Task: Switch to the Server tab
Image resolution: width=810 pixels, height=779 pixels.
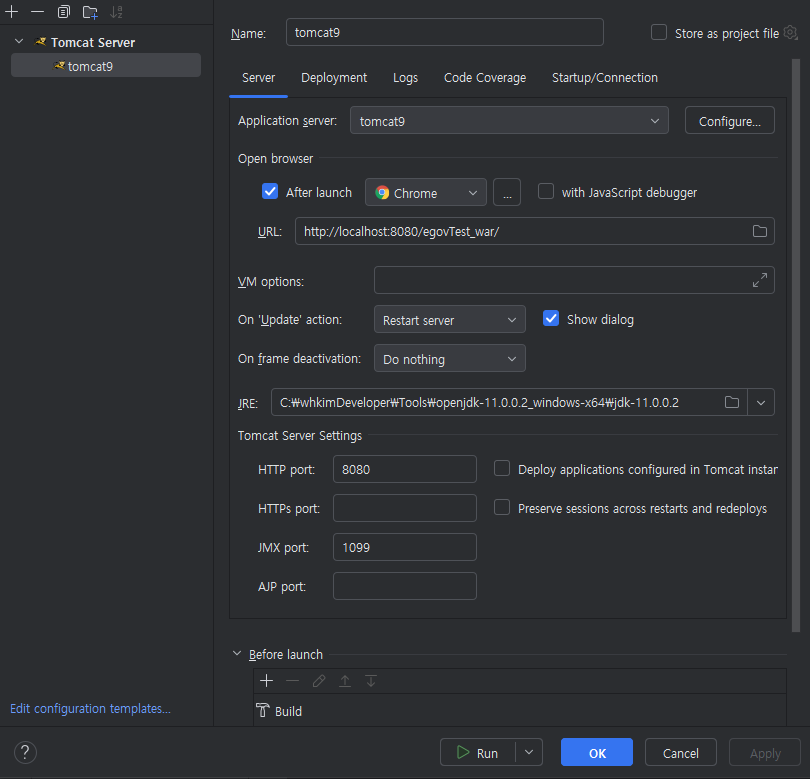Action: pyautogui.click(x=258, y=77)
